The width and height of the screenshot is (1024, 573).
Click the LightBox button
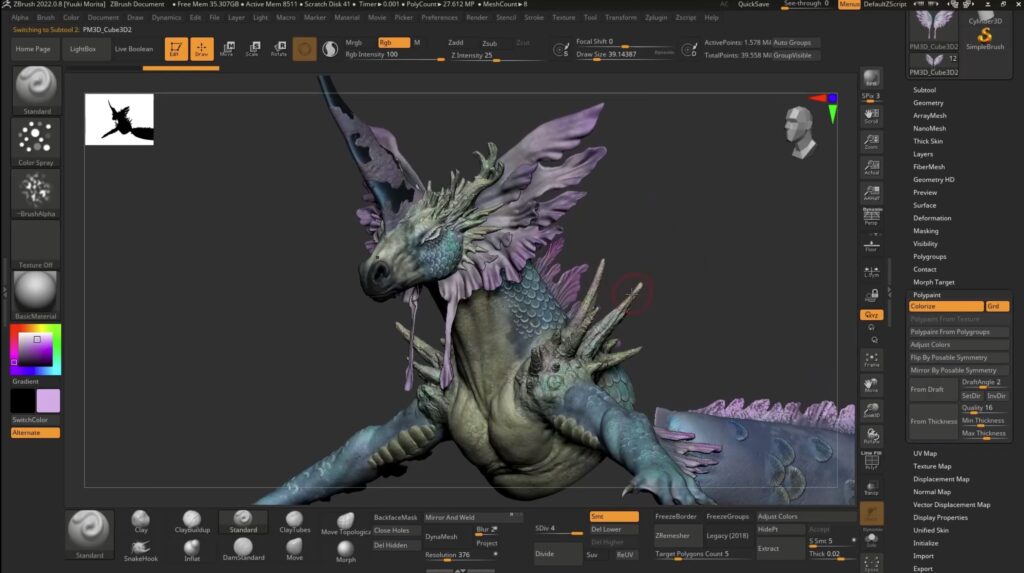click(x=83, y=48)
